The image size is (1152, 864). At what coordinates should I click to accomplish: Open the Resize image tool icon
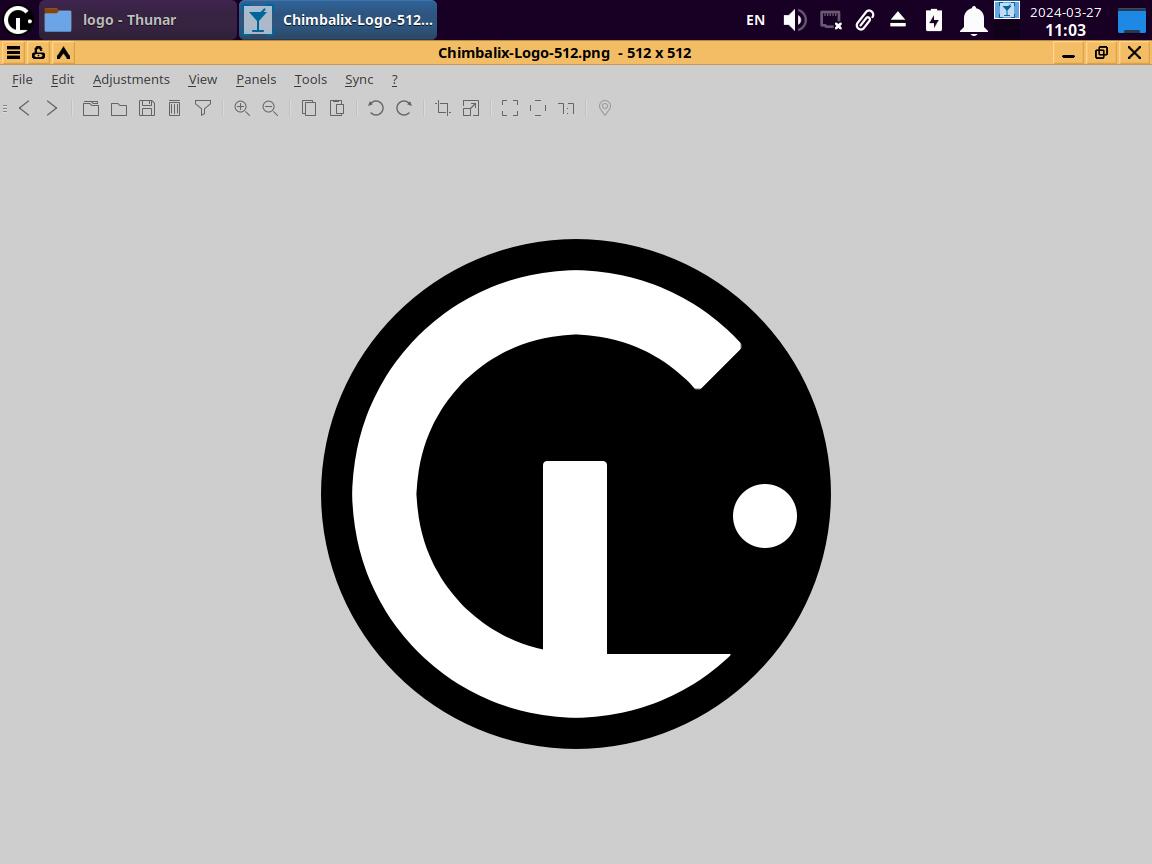pos(471,108)
